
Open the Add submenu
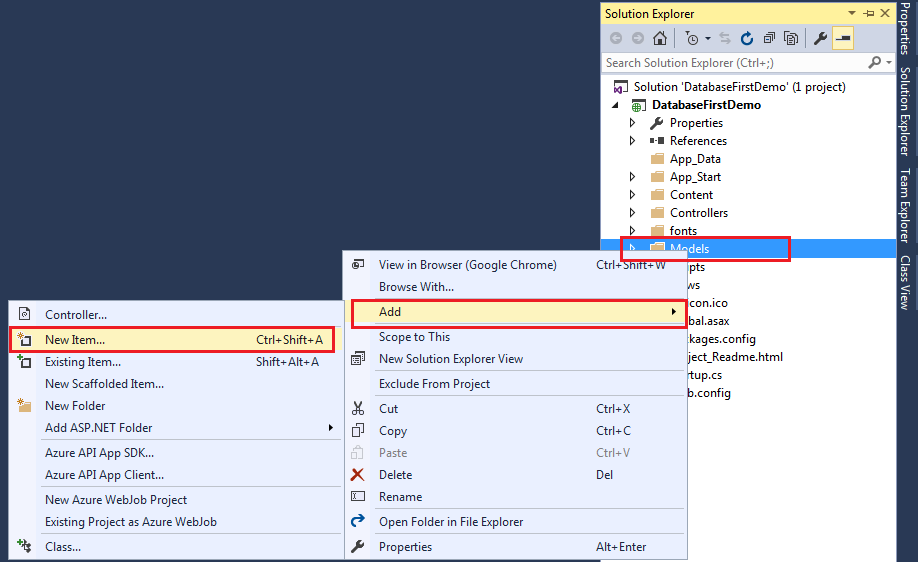point(517,312)
